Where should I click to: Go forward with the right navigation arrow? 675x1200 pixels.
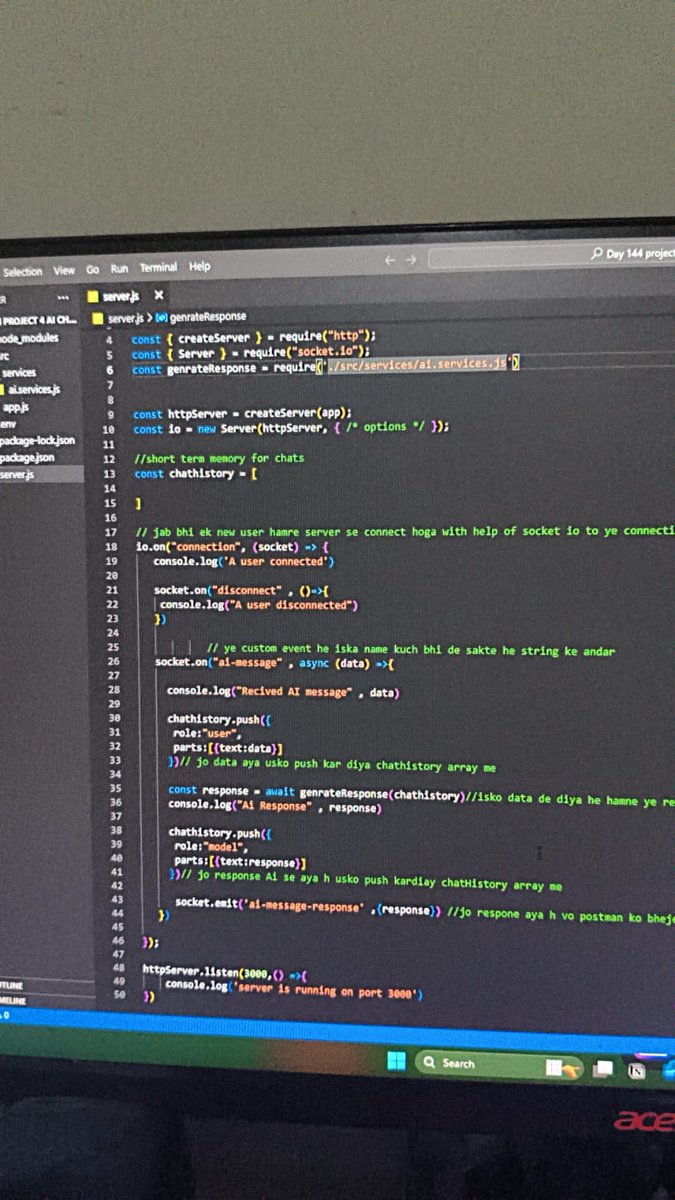[x=410, y=260]
